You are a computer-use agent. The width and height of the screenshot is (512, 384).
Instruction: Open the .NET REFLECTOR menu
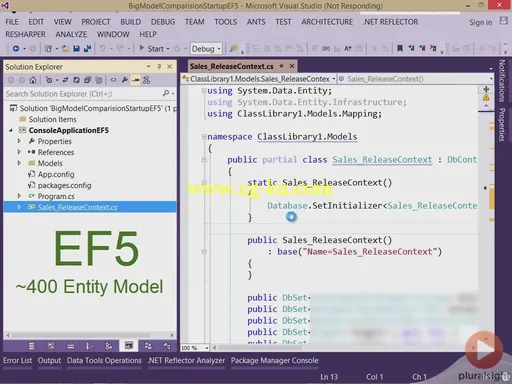[390, 22]
